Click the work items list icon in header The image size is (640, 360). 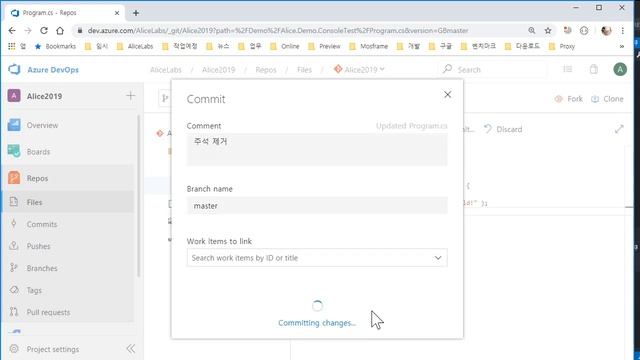pos(567,69)
